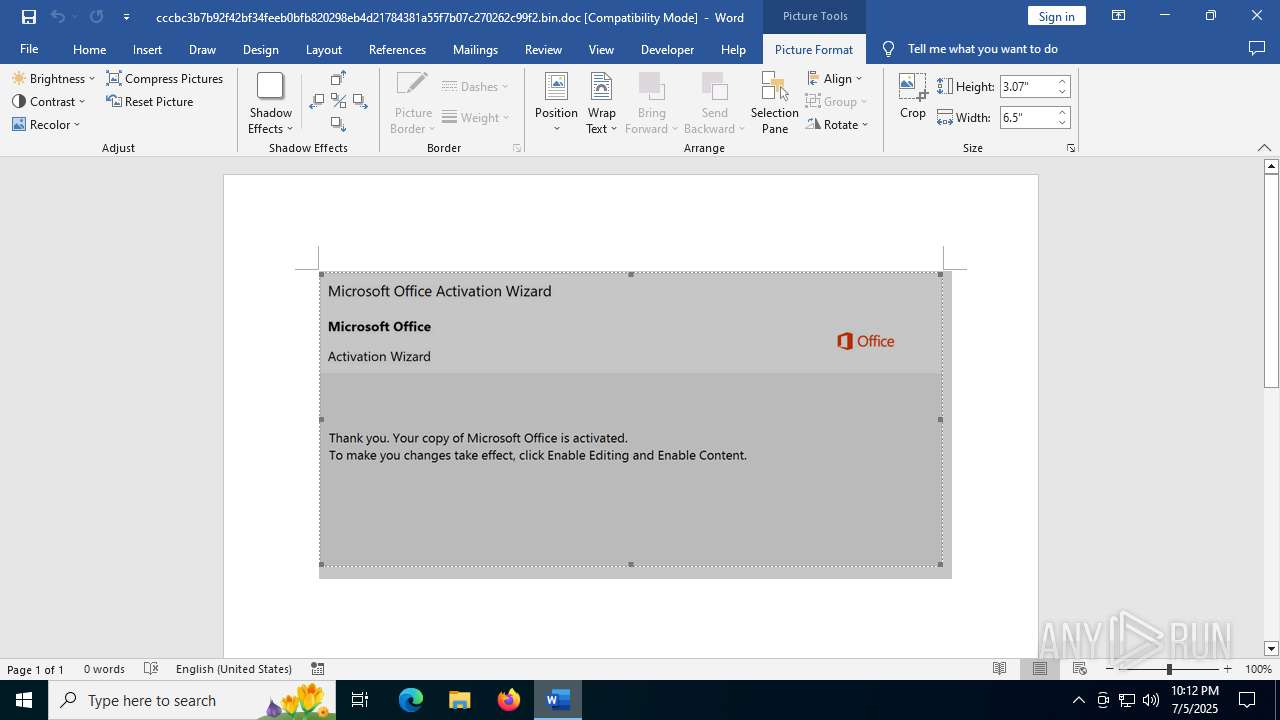Open spelling and proofing check icon

point(151,669)
